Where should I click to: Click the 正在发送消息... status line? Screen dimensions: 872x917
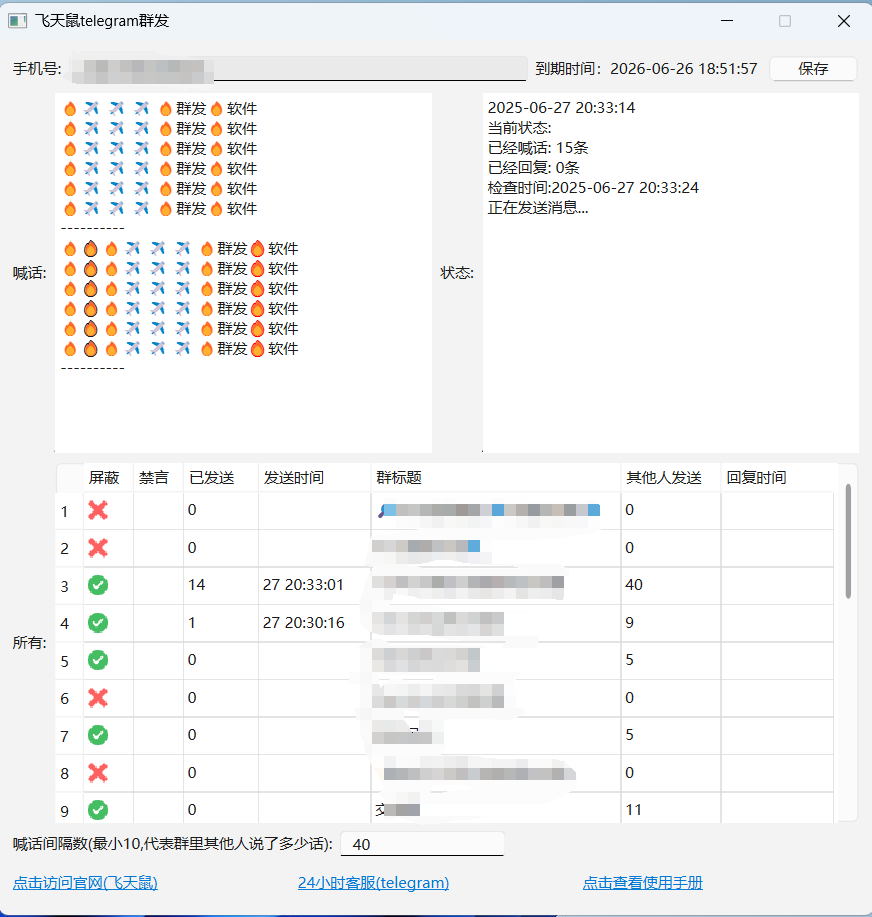coord(538,208)
